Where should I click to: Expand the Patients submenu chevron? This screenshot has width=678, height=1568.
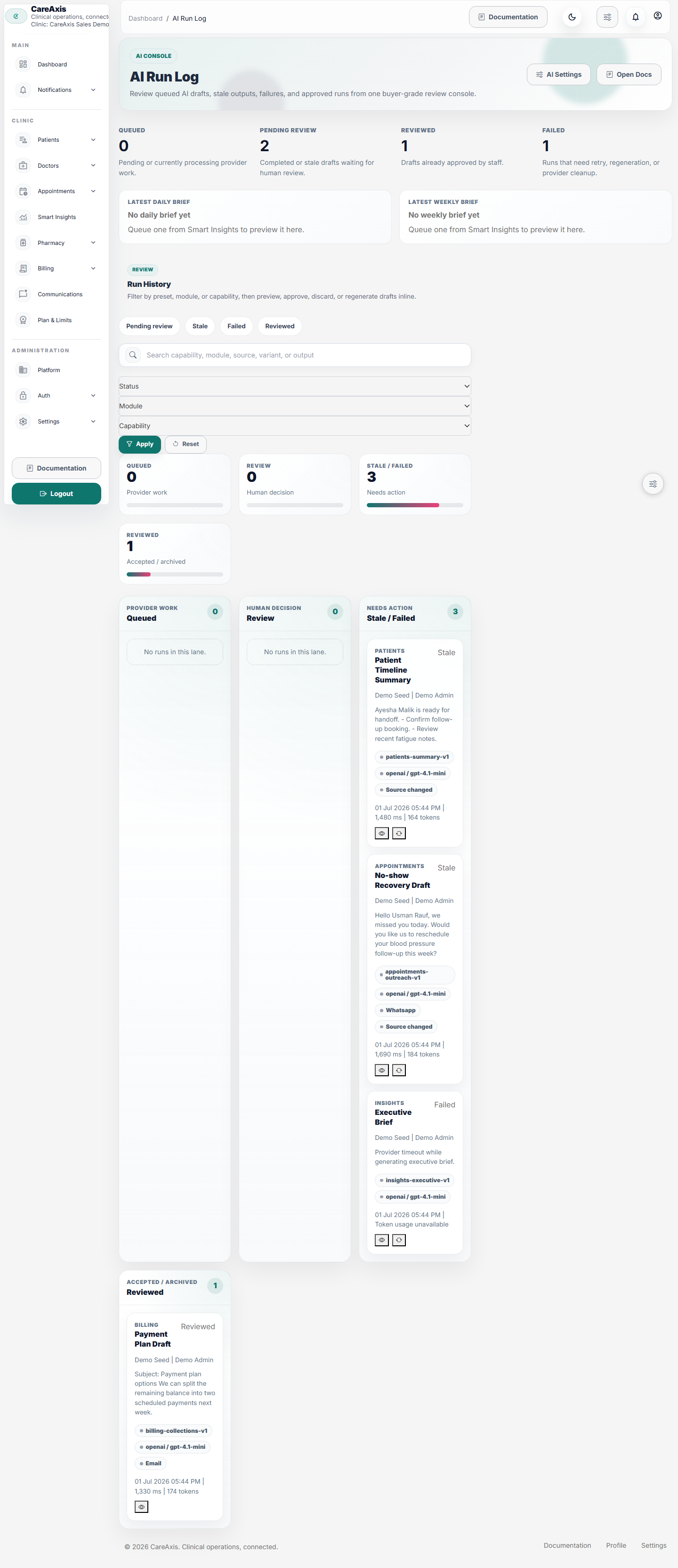tap(93, 140)
